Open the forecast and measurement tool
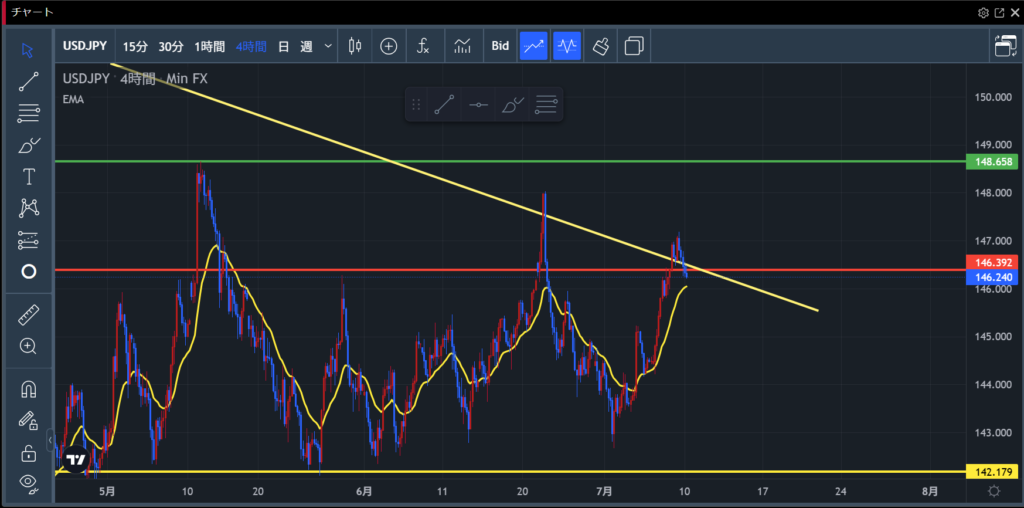Screen dimensions: 1024x508 coord(28,240)
